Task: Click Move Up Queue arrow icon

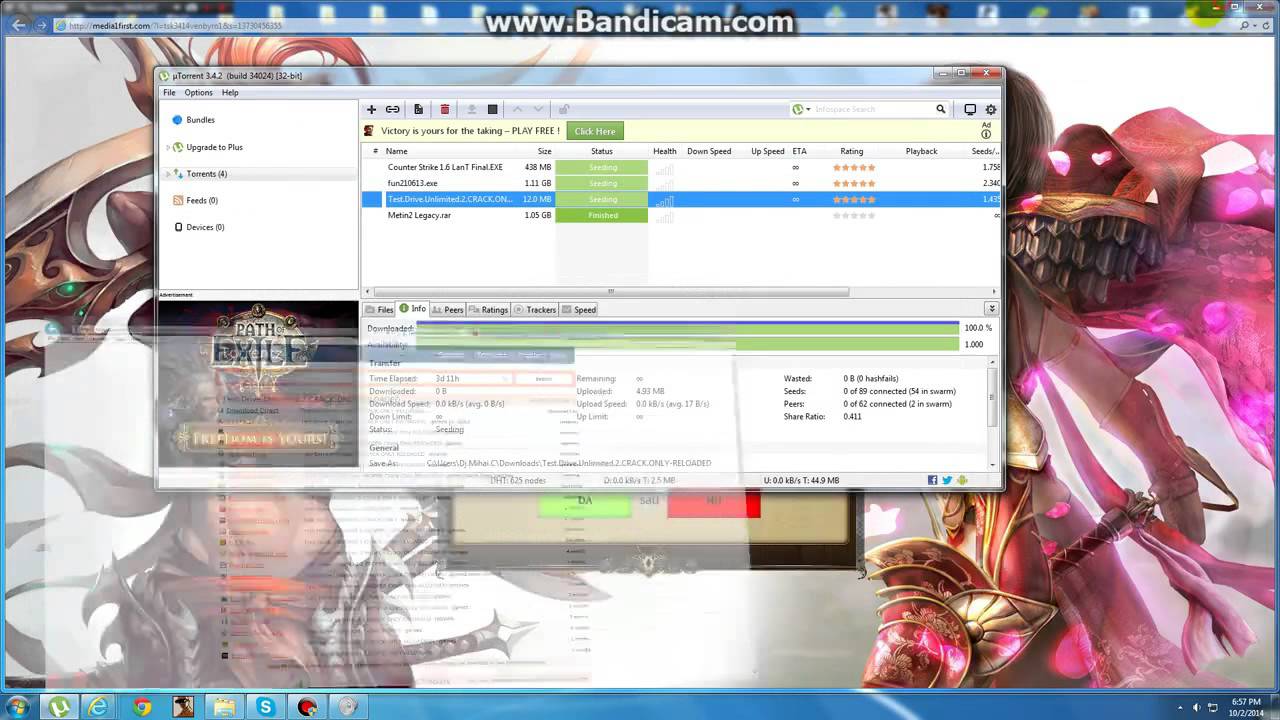Action: tap(517, 109)
